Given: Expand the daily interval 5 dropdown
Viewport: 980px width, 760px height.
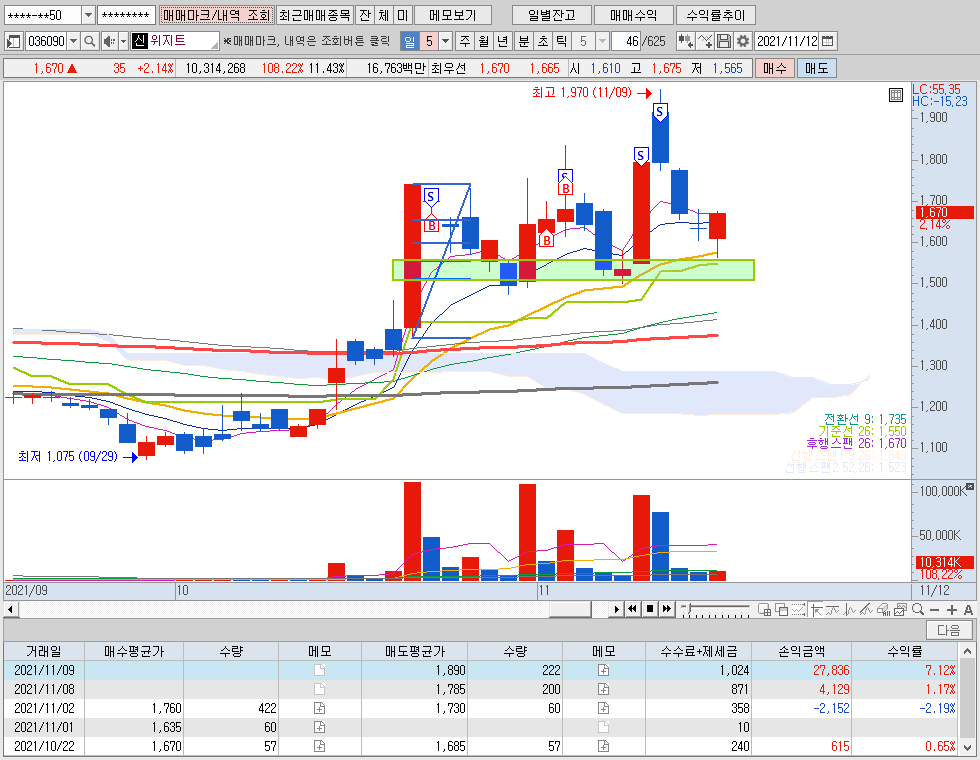Looking at the screenshot, I should 446,41.
